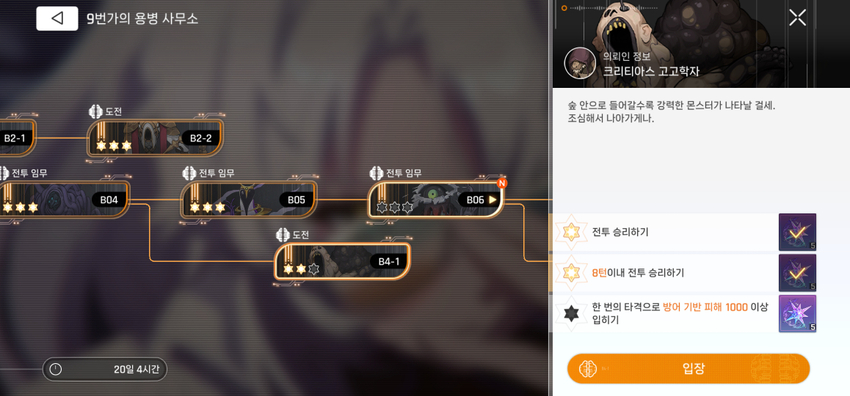The width and height of the screenshot is (850, 396).
Task: Click the remaining time clock icon
Action: pos(56,369)
